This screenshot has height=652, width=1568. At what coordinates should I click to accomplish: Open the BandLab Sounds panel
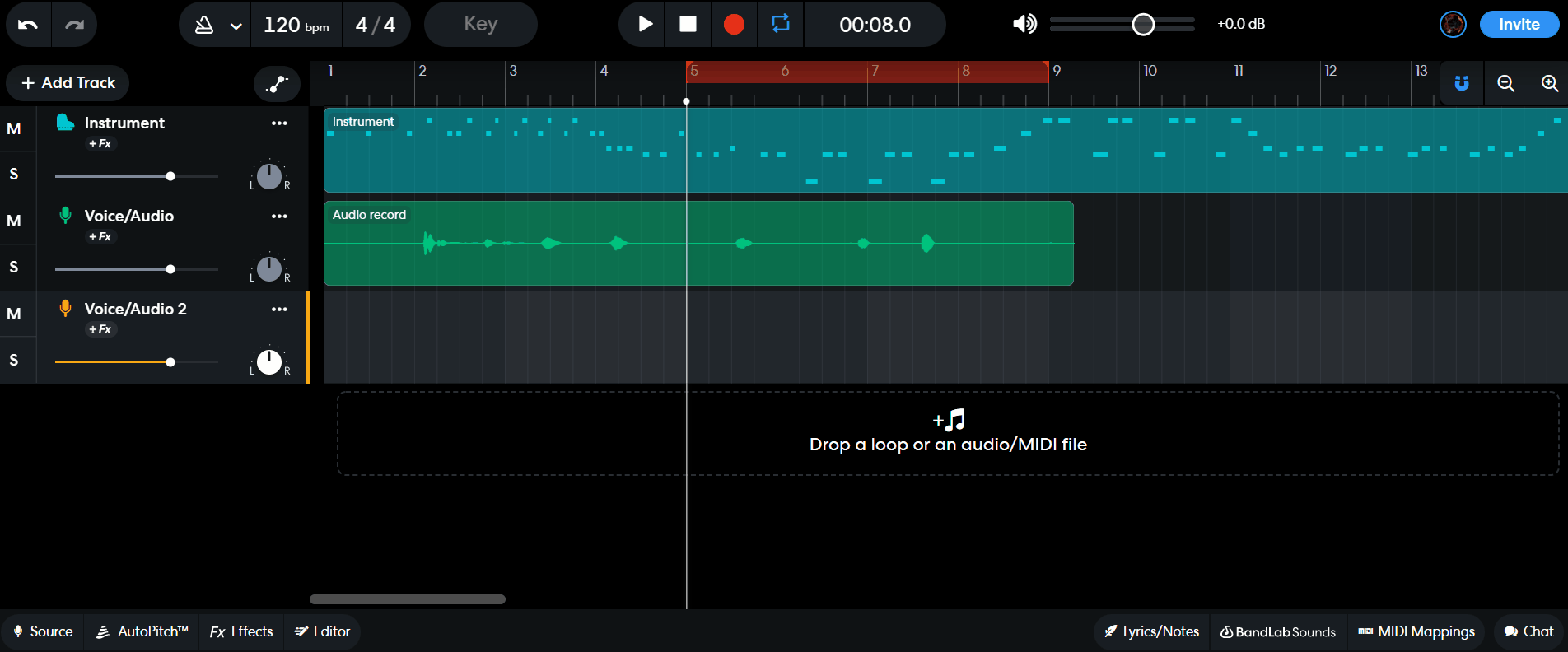tap(1277, 631)
